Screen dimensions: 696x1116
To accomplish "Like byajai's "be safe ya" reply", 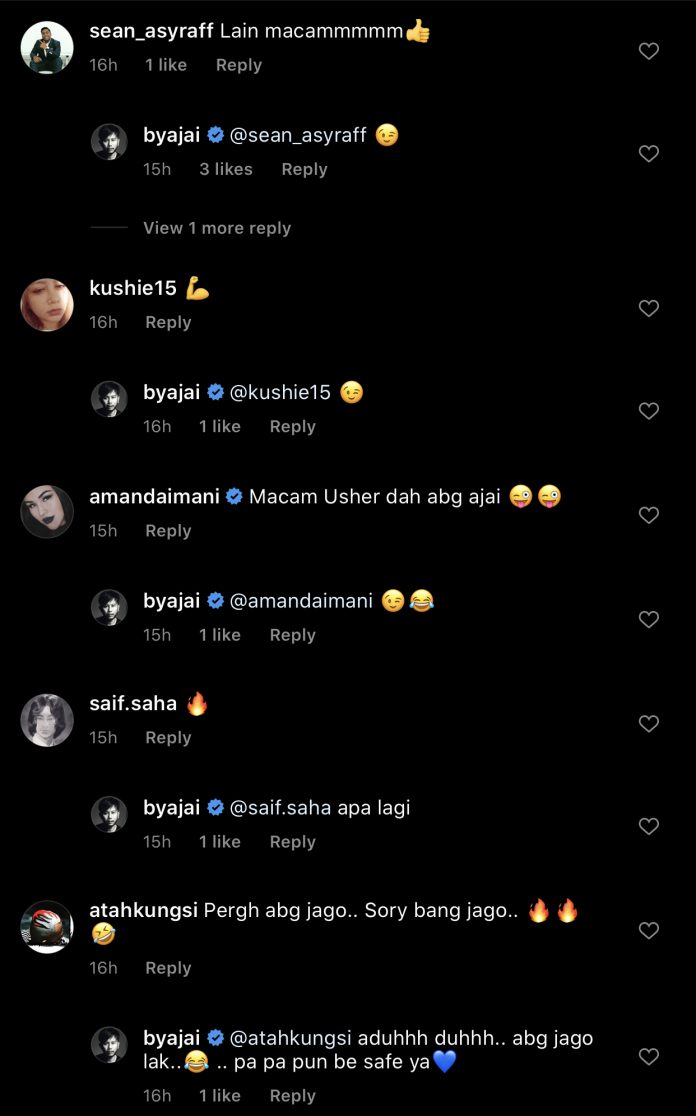I will [x=649, y=1056].
